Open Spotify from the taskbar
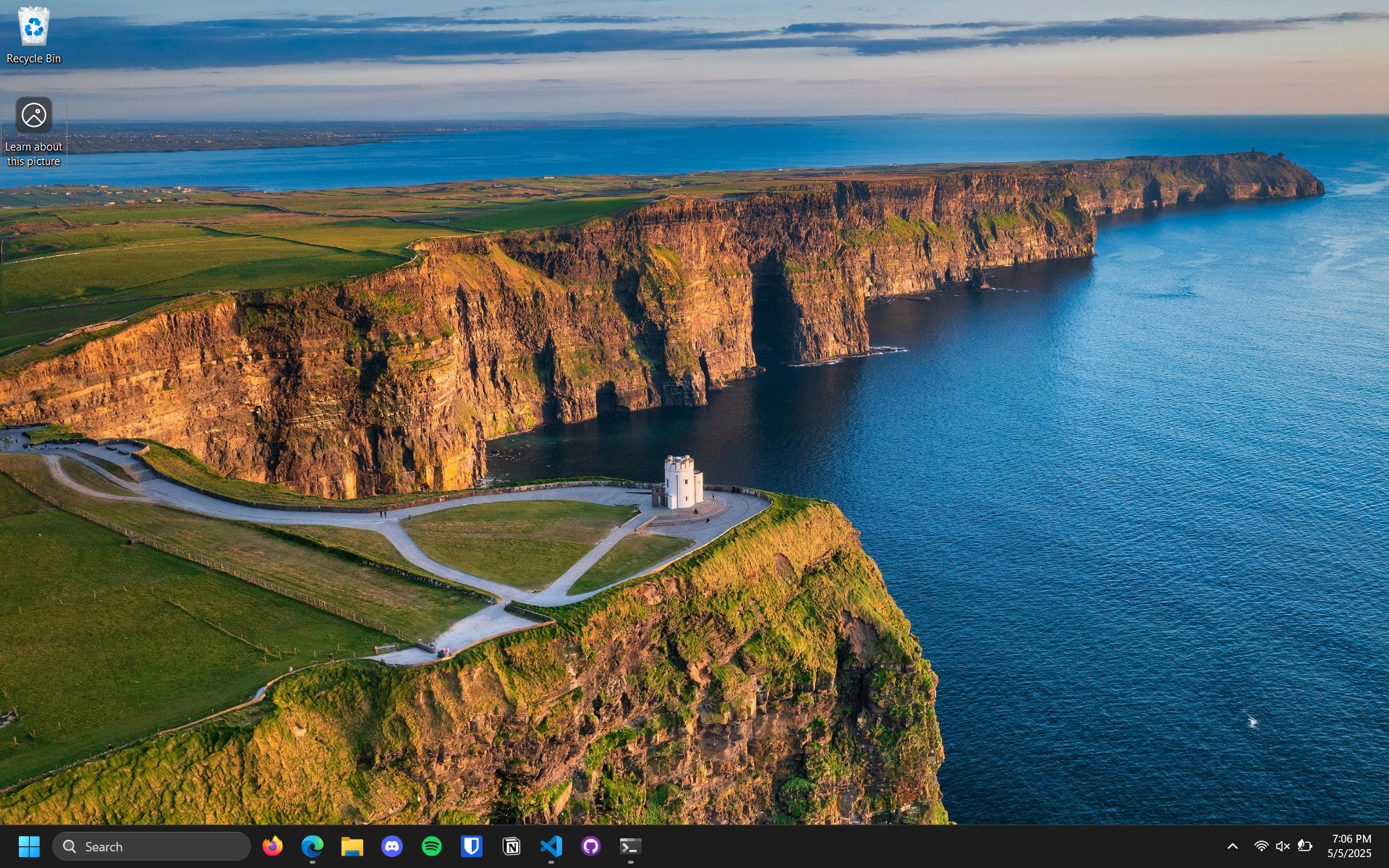1389x868 pixels. point(432,846)
